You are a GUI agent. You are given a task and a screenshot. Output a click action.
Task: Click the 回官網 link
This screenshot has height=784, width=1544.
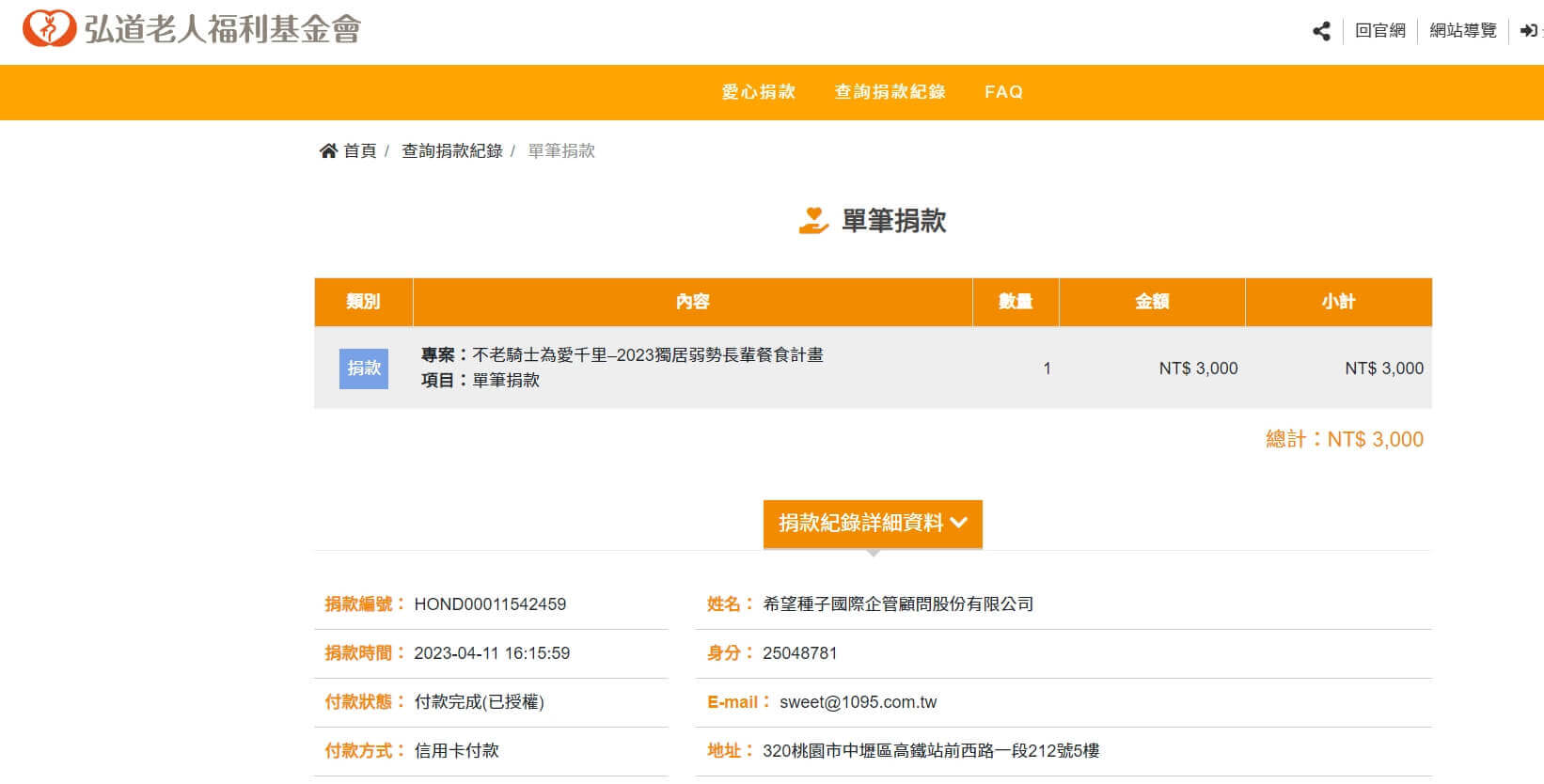[1379, 31]
